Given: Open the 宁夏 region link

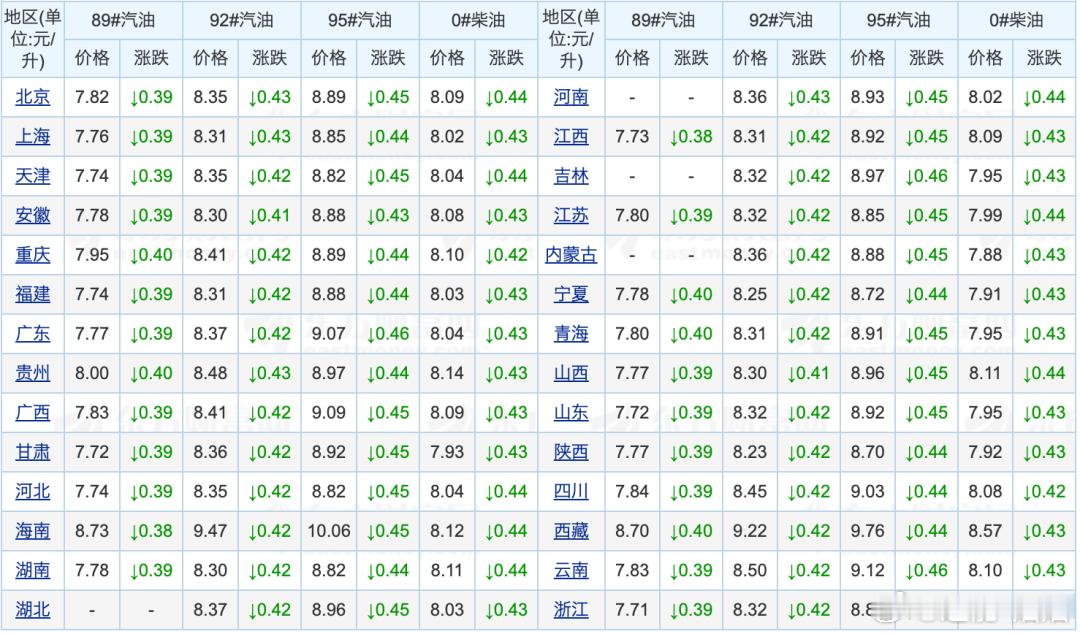Looking at the screenshot, I should click(571, 294).
